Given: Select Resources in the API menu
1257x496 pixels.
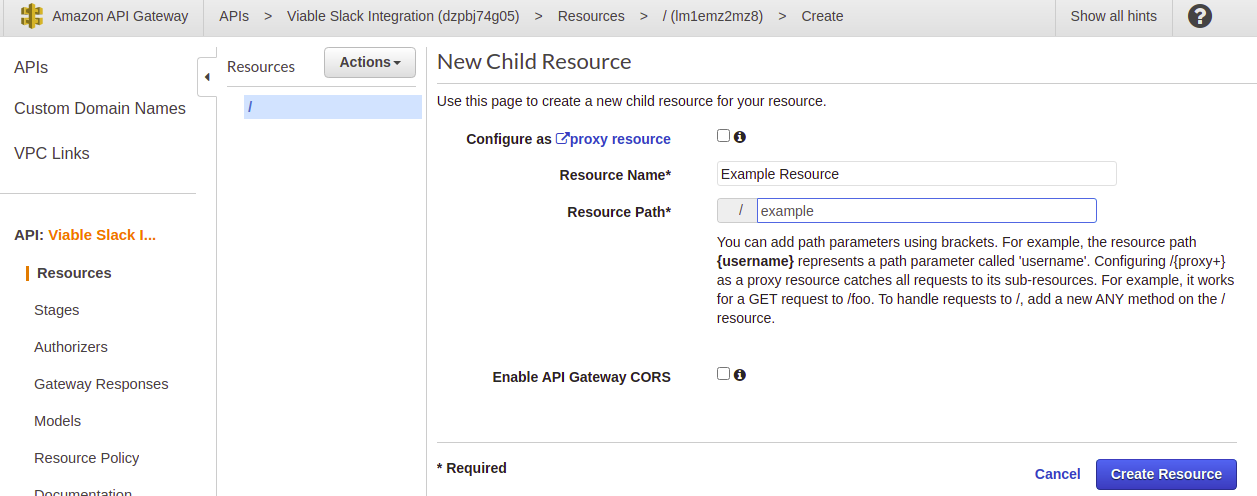Looking at the screenshot, I should pyautogui.click(x=74, y=273).
